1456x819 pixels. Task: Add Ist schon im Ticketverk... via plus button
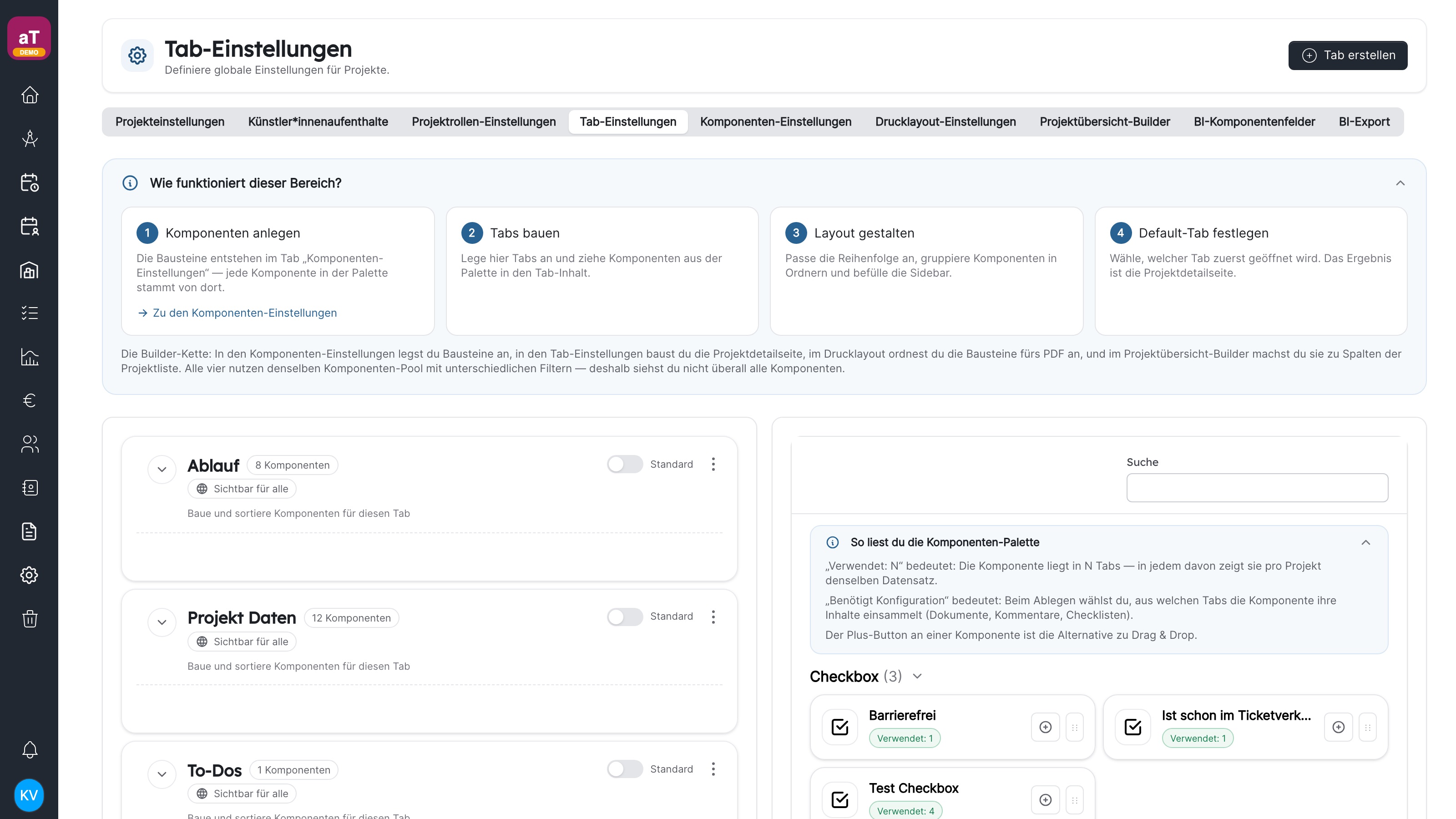(x=1339, y=727)
